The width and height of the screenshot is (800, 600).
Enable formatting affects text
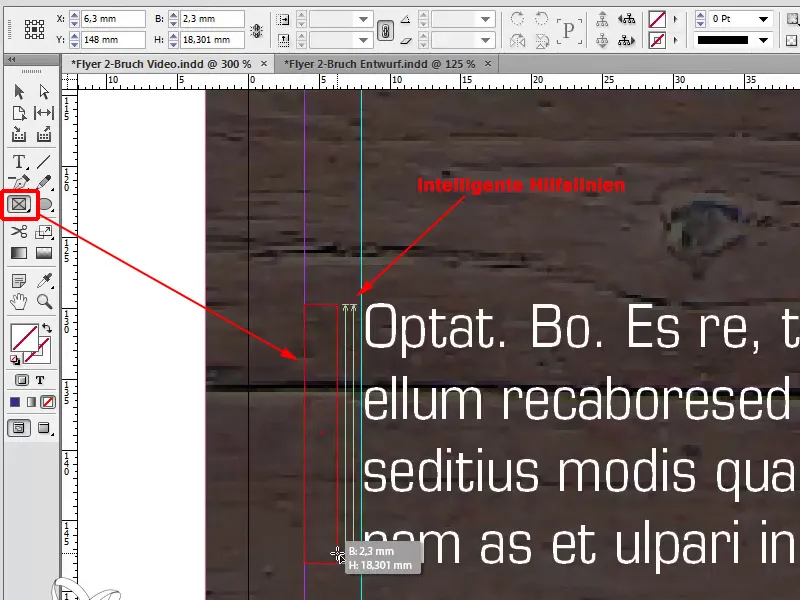click(40, 380)
